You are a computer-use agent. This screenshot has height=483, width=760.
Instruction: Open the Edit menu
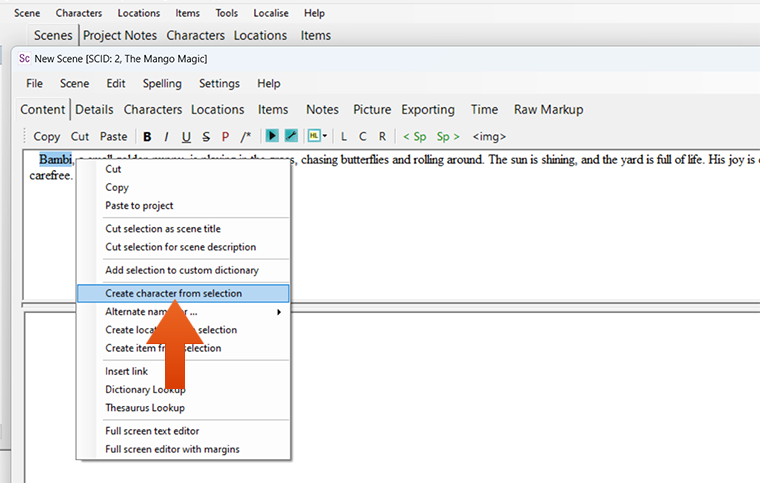pos(116,84)
